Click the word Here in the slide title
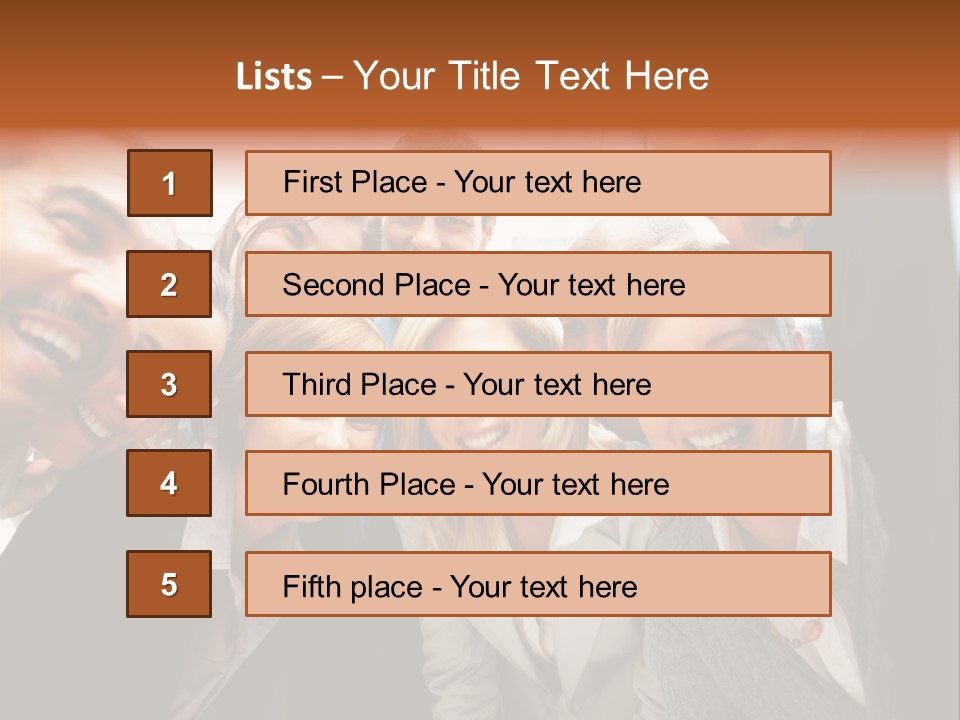This screenshot has width=960, height=720. click(666, 77)
